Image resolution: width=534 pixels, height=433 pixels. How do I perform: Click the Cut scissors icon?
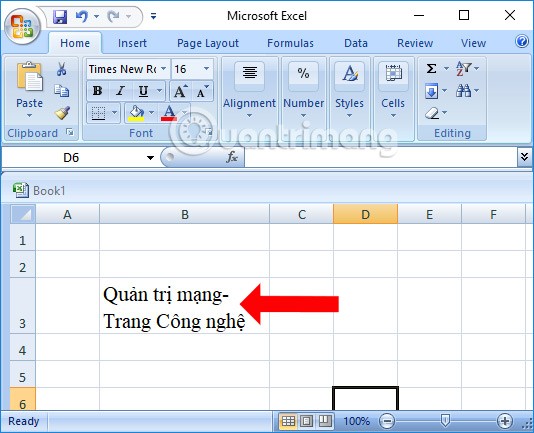(x=61, y=69)
